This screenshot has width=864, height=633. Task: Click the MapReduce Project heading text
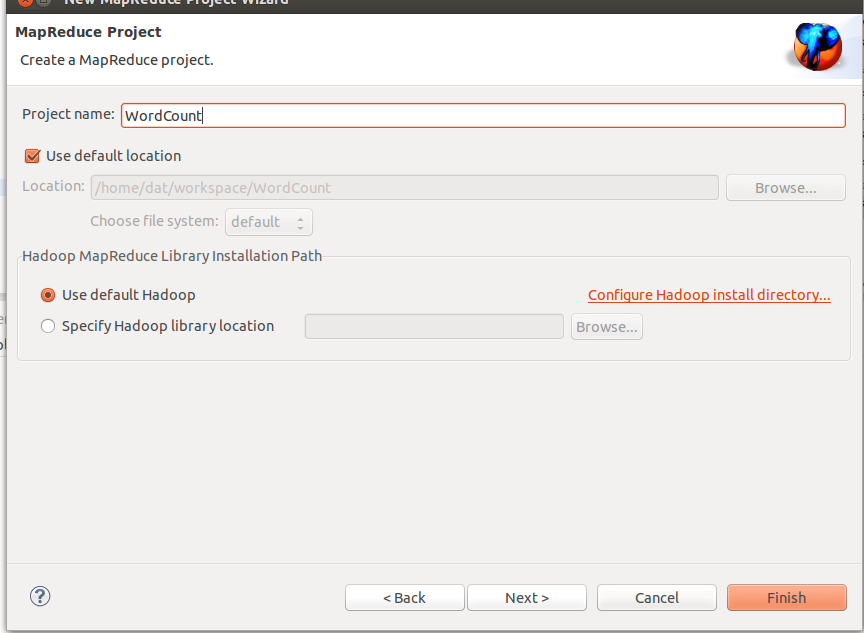(88, 32)
